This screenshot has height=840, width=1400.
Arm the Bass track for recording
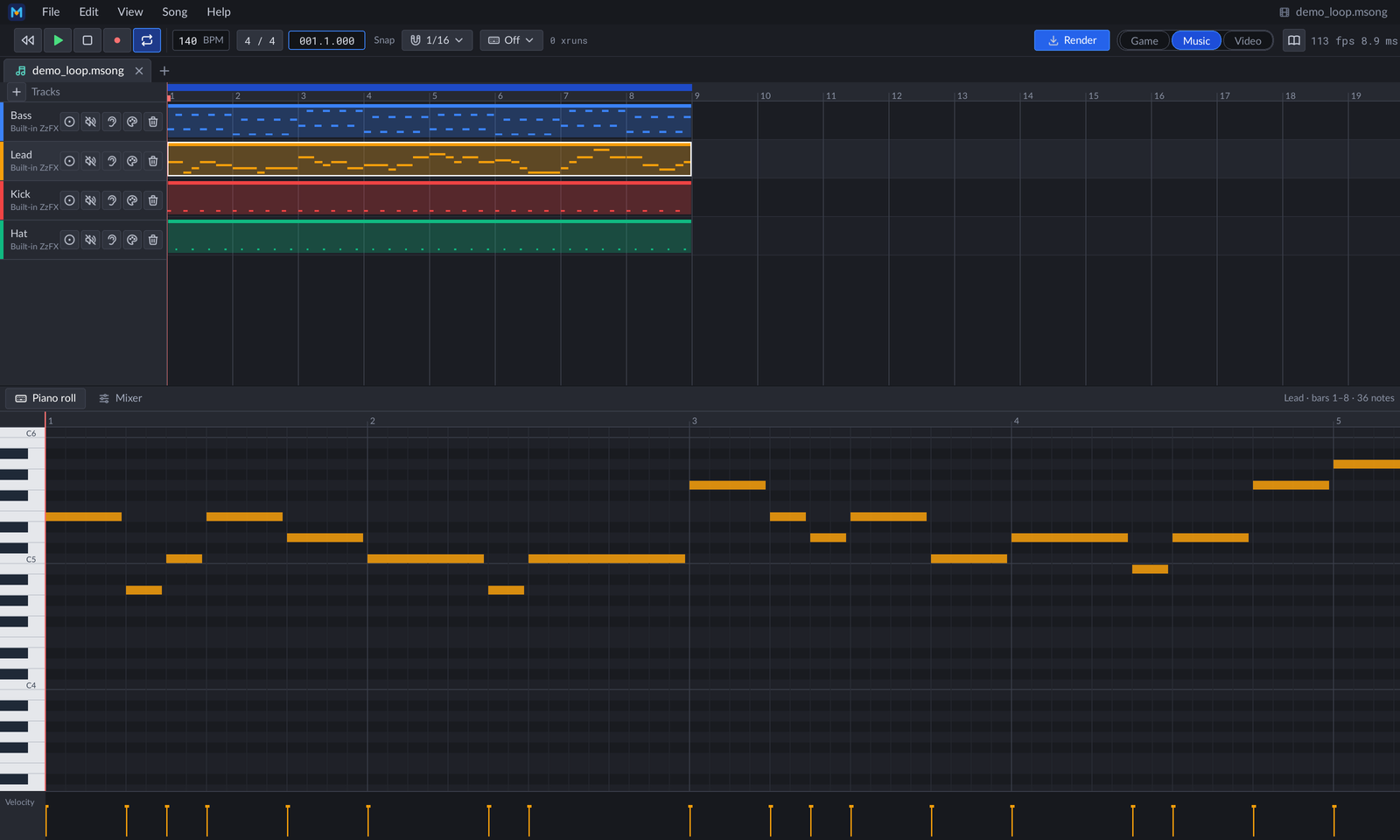pyautogui.click(x=70, y=122)
